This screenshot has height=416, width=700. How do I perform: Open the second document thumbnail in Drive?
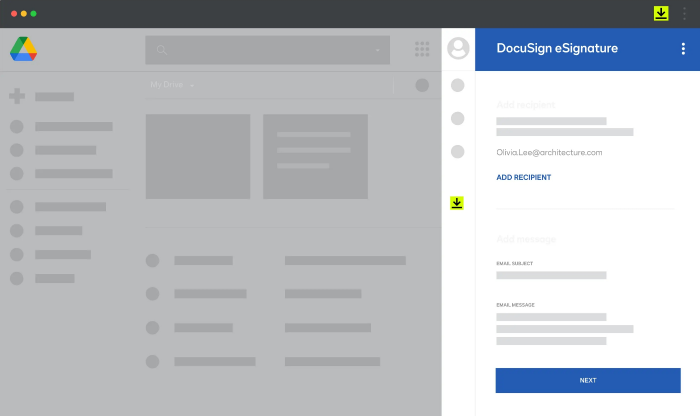(x=315, y=155)
